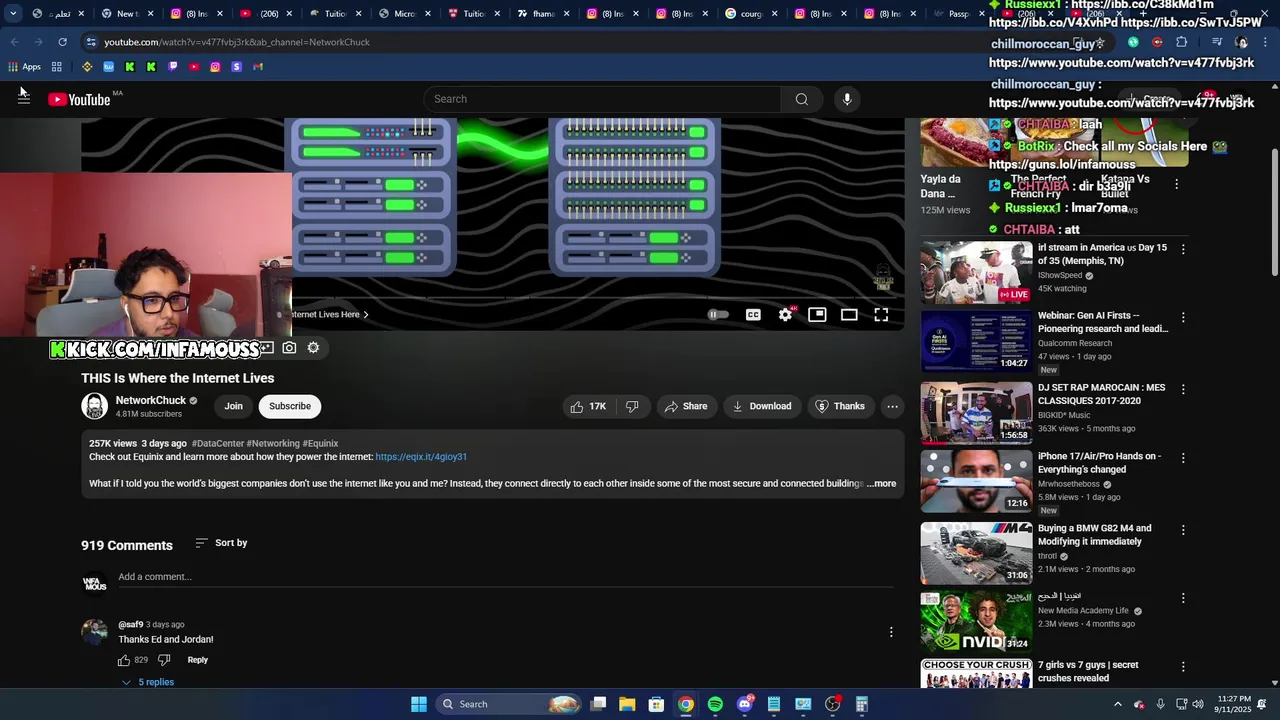Click the search magnifier button in YouTube header
1280x720 pixels.
pos(801,99)
